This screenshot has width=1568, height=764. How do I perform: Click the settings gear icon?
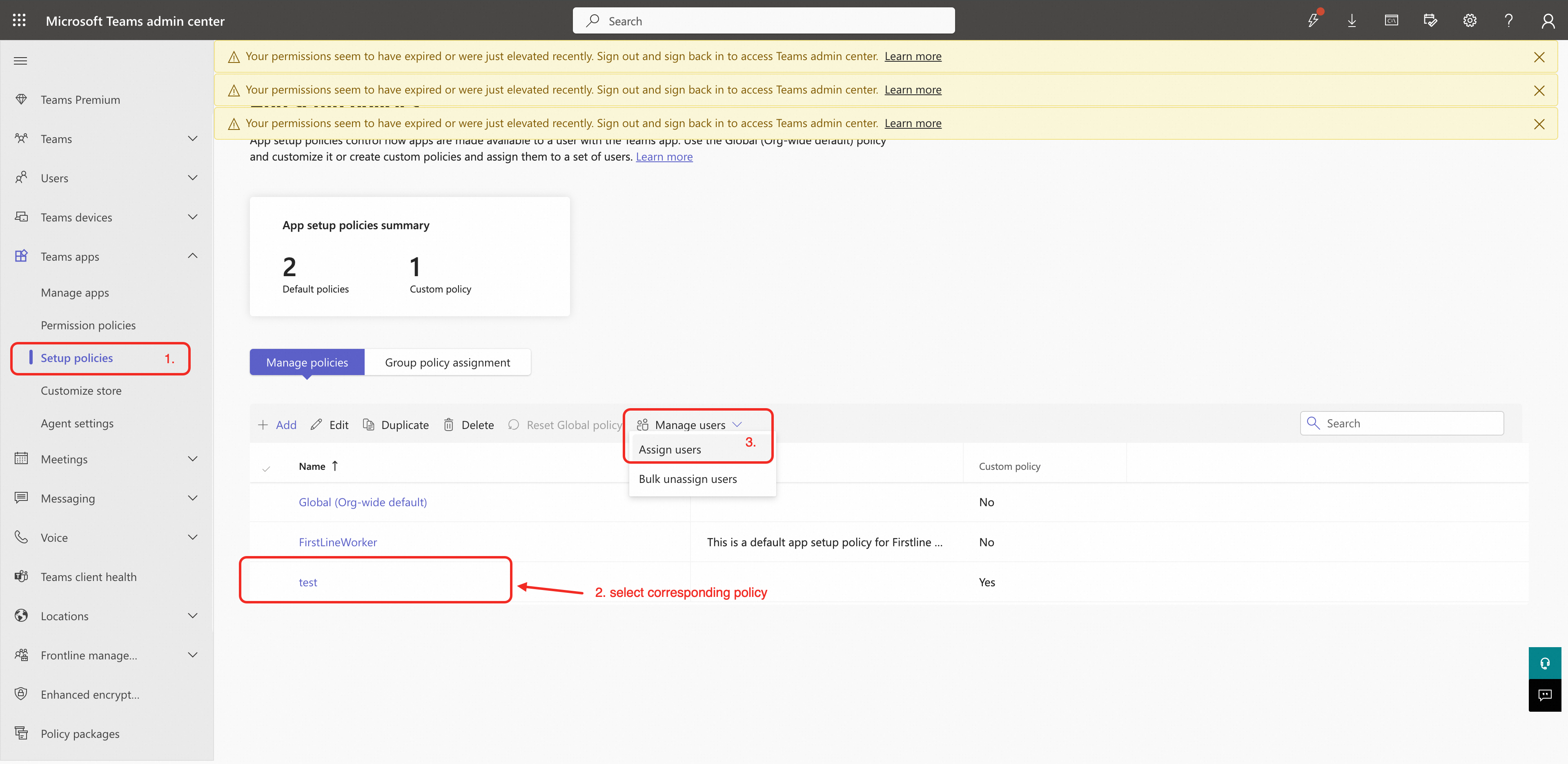click(x=1470, y=21)
